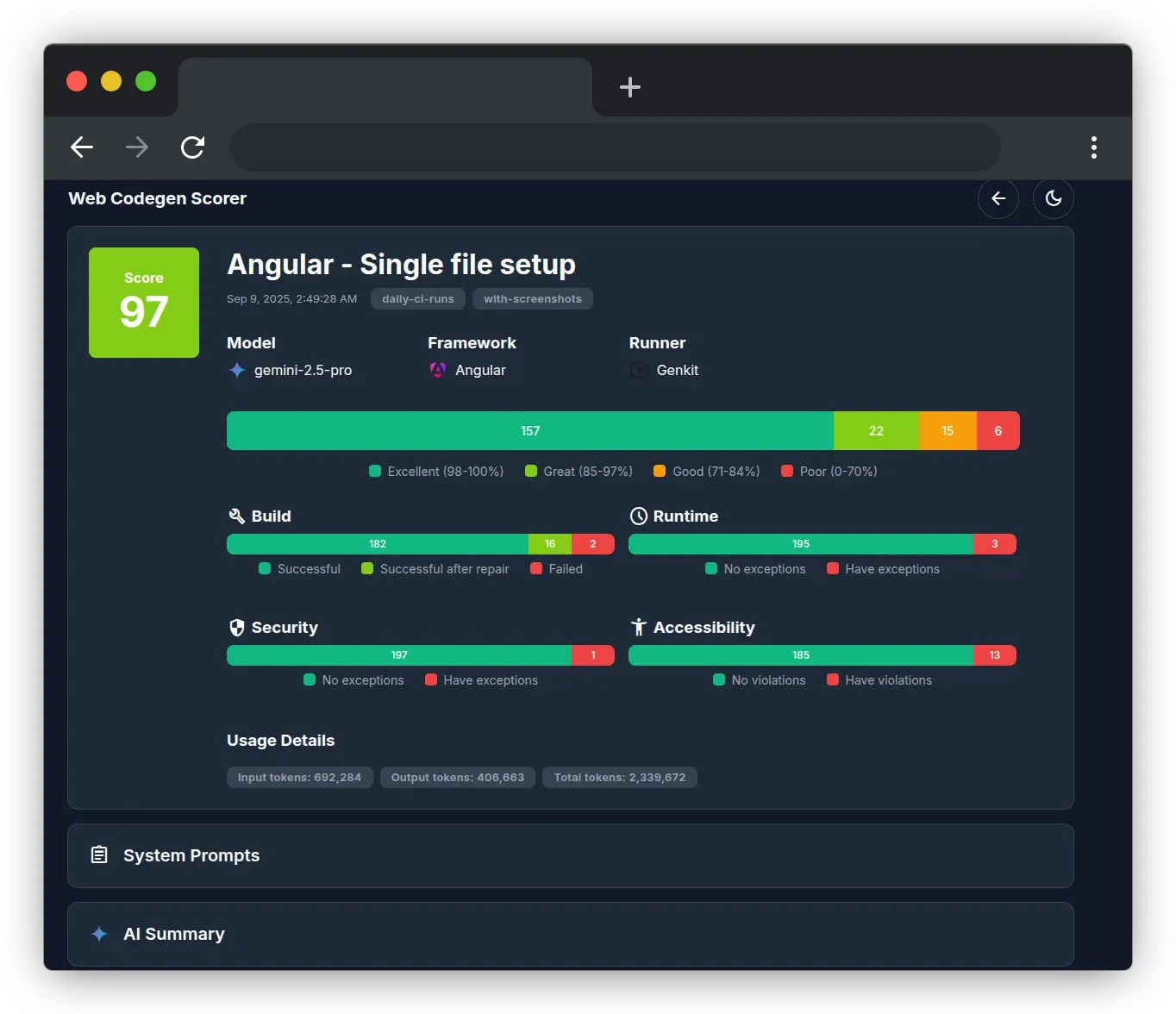The width and height of the screenshot is (1176, 1014).
Task: Click the Angular framework logo
Action: (x=437, y=370)
